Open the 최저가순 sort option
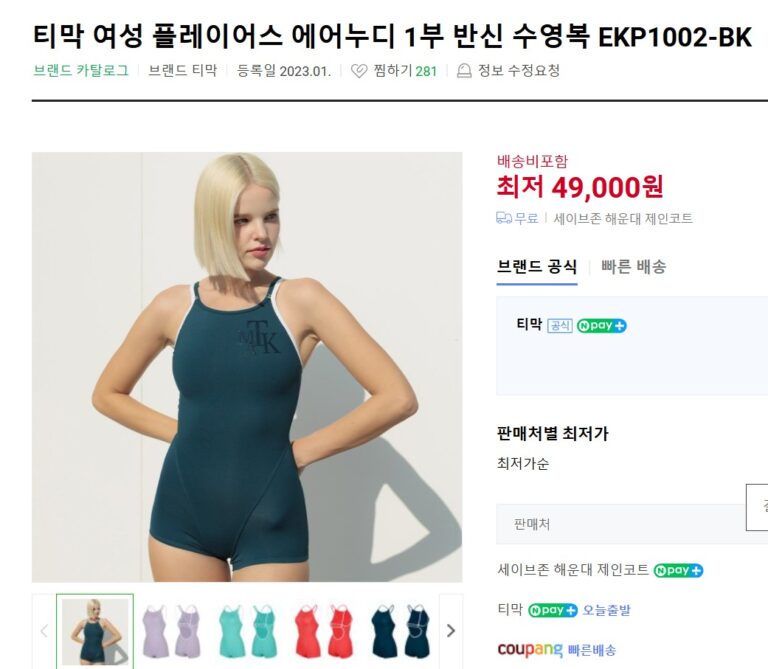The width and height of the screenshot is (768, 669). [x=523, y=463]
